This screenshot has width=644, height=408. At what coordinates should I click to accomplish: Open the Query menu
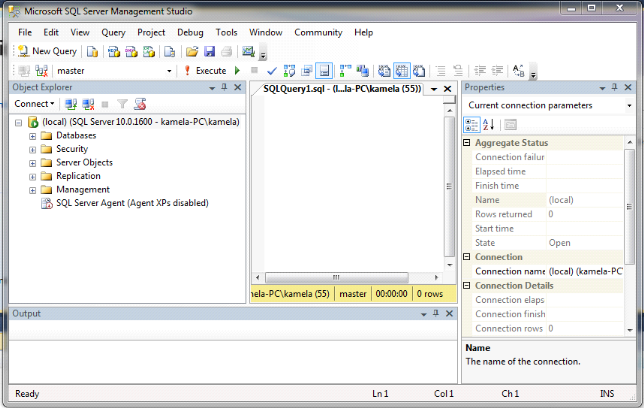point(112,32)
